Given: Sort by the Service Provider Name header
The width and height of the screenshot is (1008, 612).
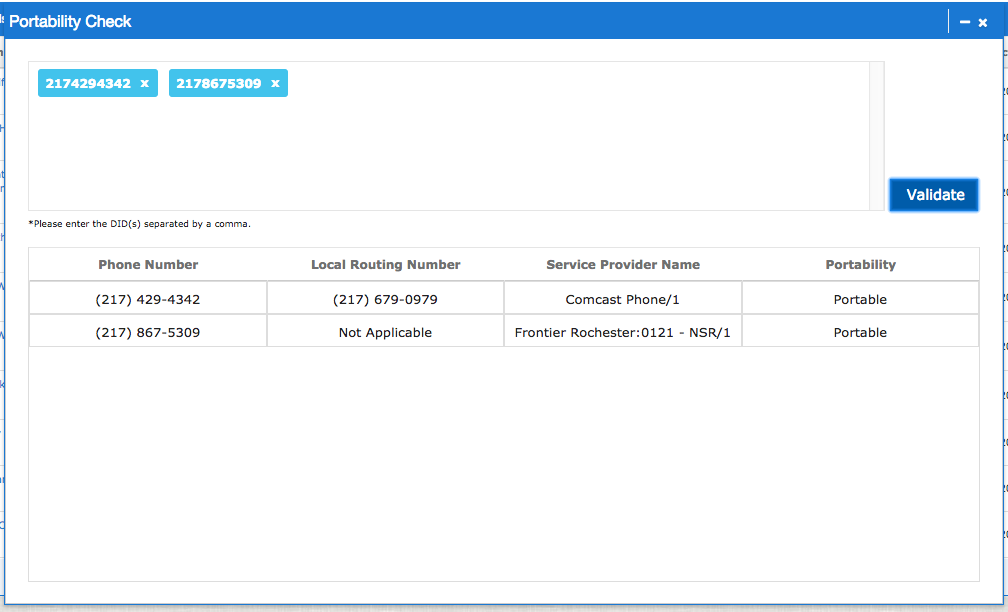Looking at the screenshot, I should click(622, 264).
